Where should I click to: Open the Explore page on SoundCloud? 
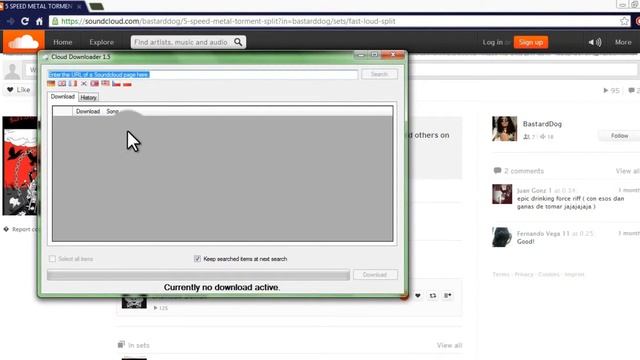(x=102, y=42)
